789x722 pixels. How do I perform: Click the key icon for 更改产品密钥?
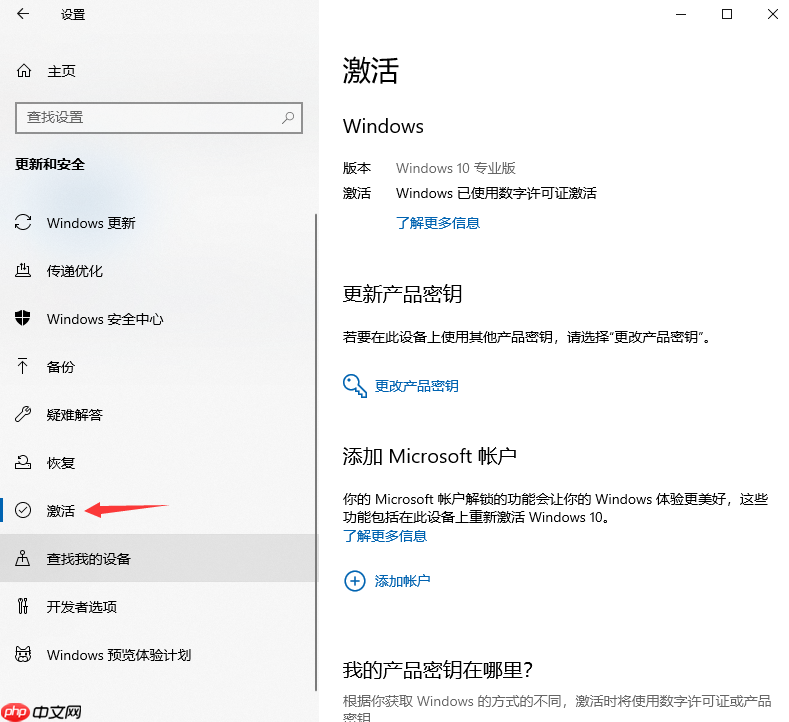point(355,386)
